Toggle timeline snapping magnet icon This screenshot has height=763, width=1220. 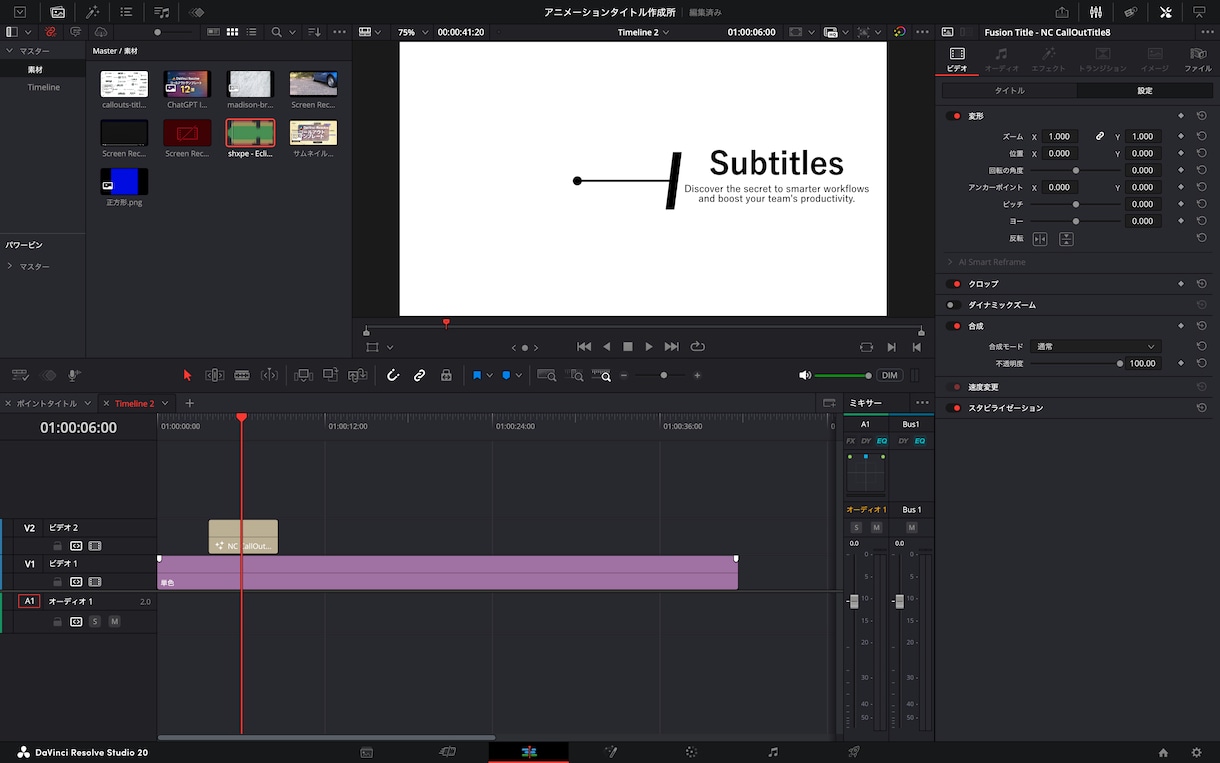[x=393, y=375]
